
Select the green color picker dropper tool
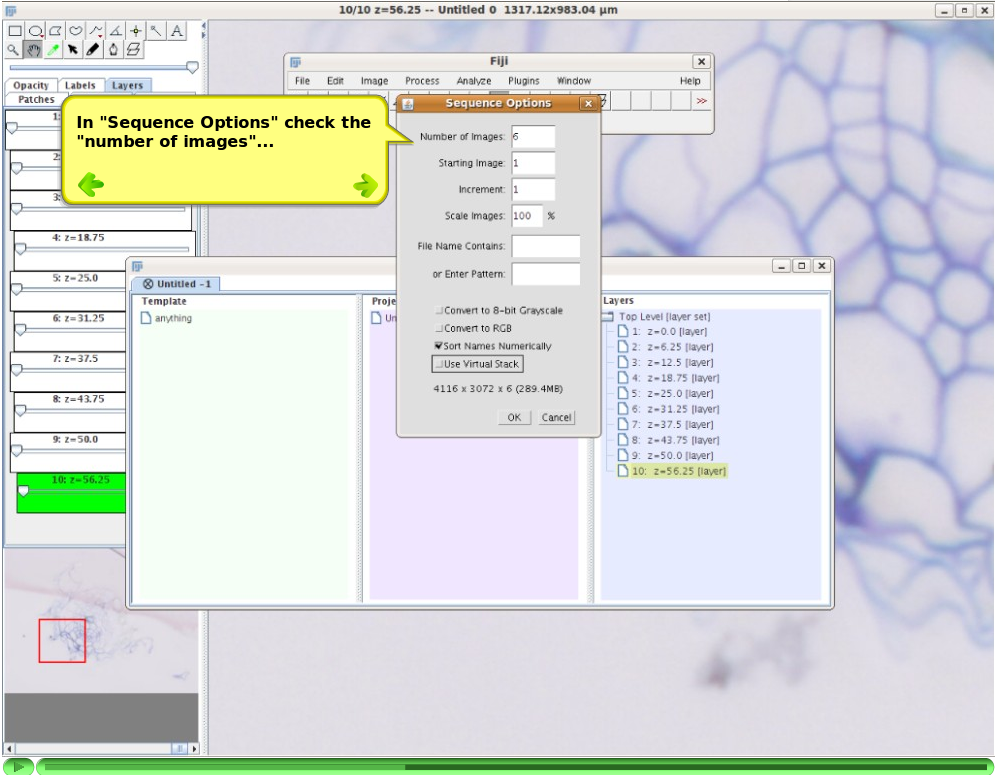tap(54, 50)
